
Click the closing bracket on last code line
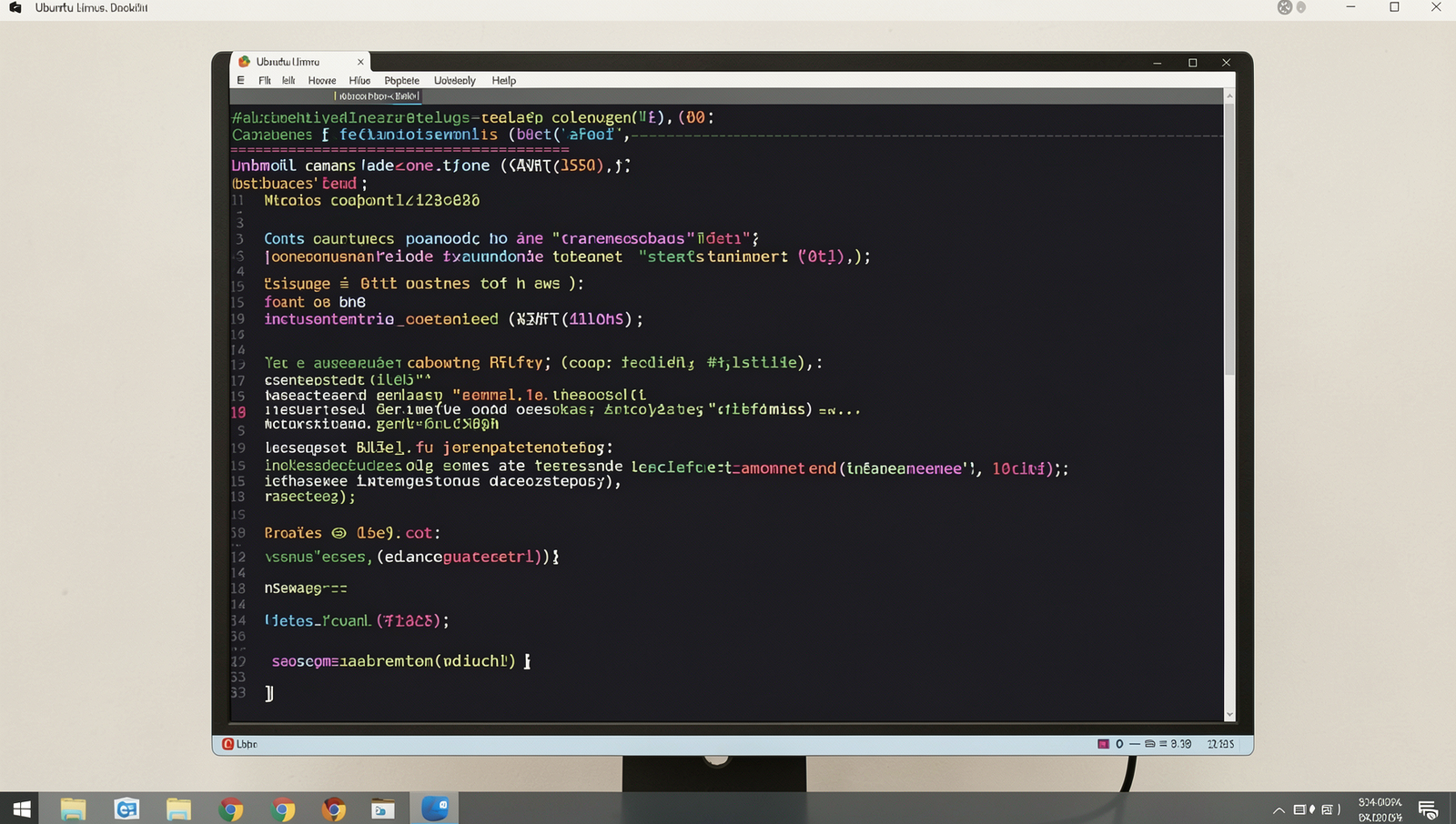269,693
